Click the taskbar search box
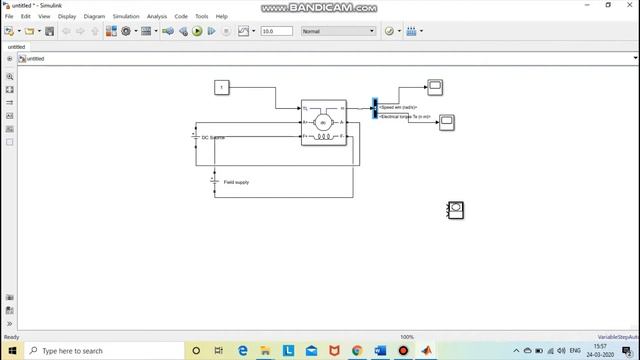Image resolution: width=640 pixels, height=360 pixels. (x=105, y=351)
